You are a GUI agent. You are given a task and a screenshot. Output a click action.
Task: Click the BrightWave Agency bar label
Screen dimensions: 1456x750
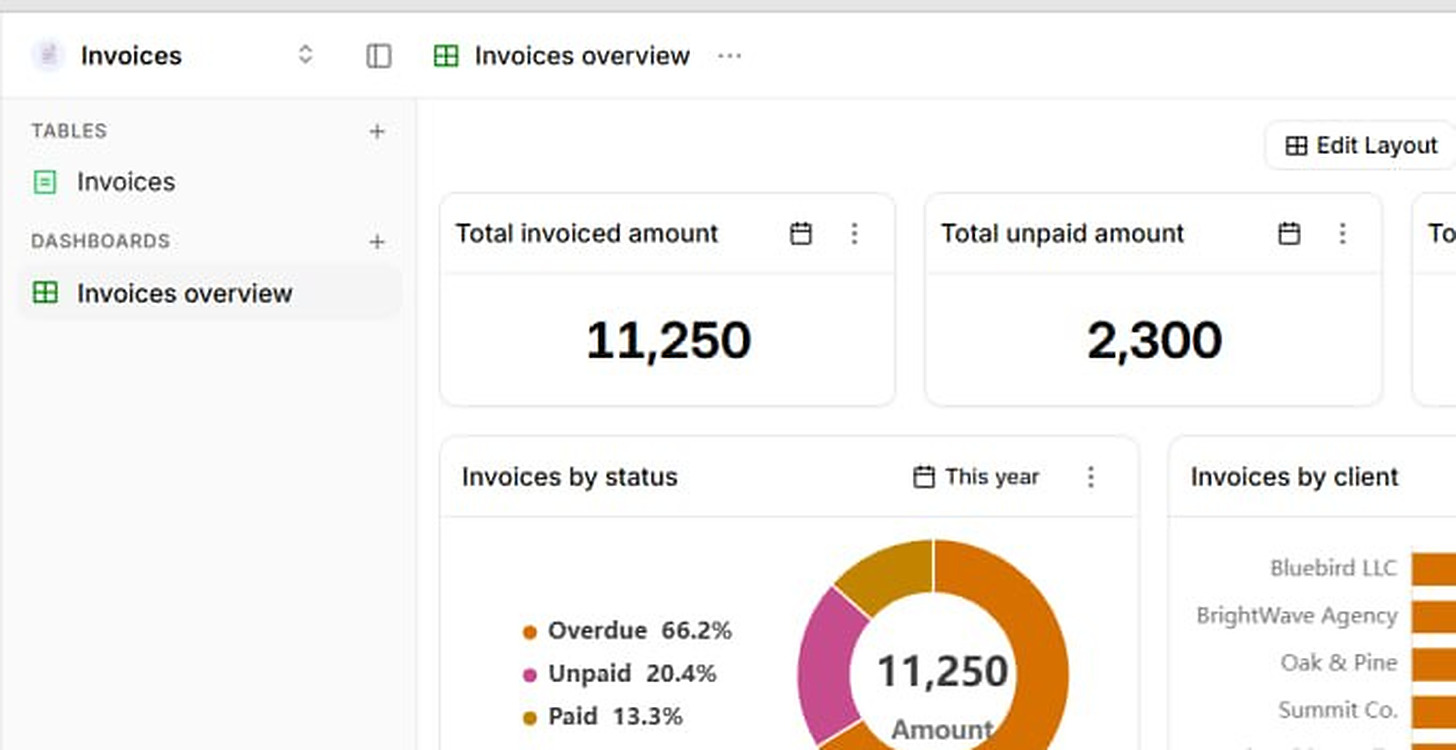(x=1297, y=616)
